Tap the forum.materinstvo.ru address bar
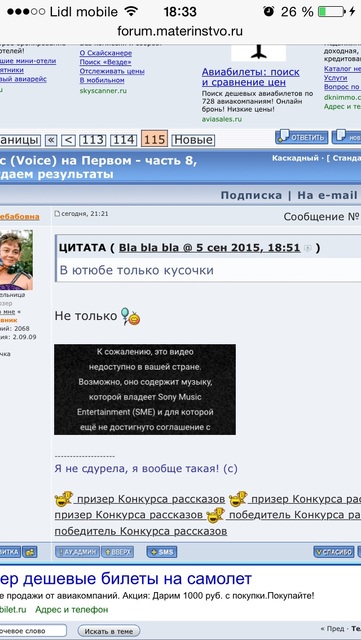This screenshot has width=361, height=640. [180, 31]
